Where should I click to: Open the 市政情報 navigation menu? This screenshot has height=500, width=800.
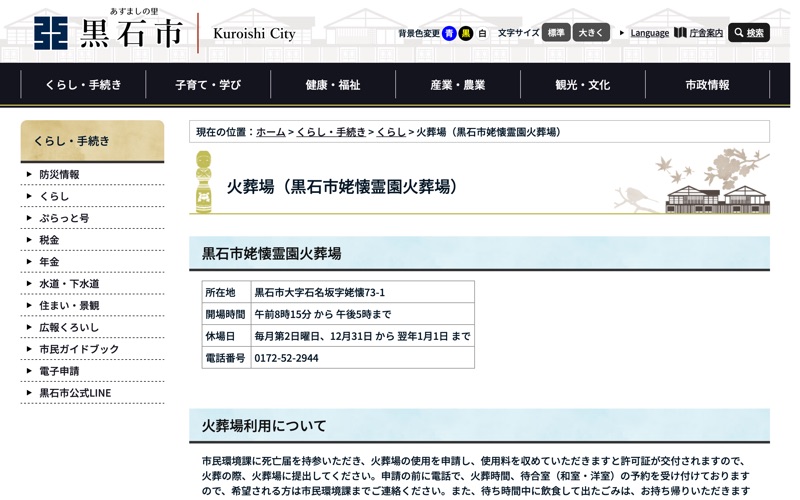coord(707,85)
